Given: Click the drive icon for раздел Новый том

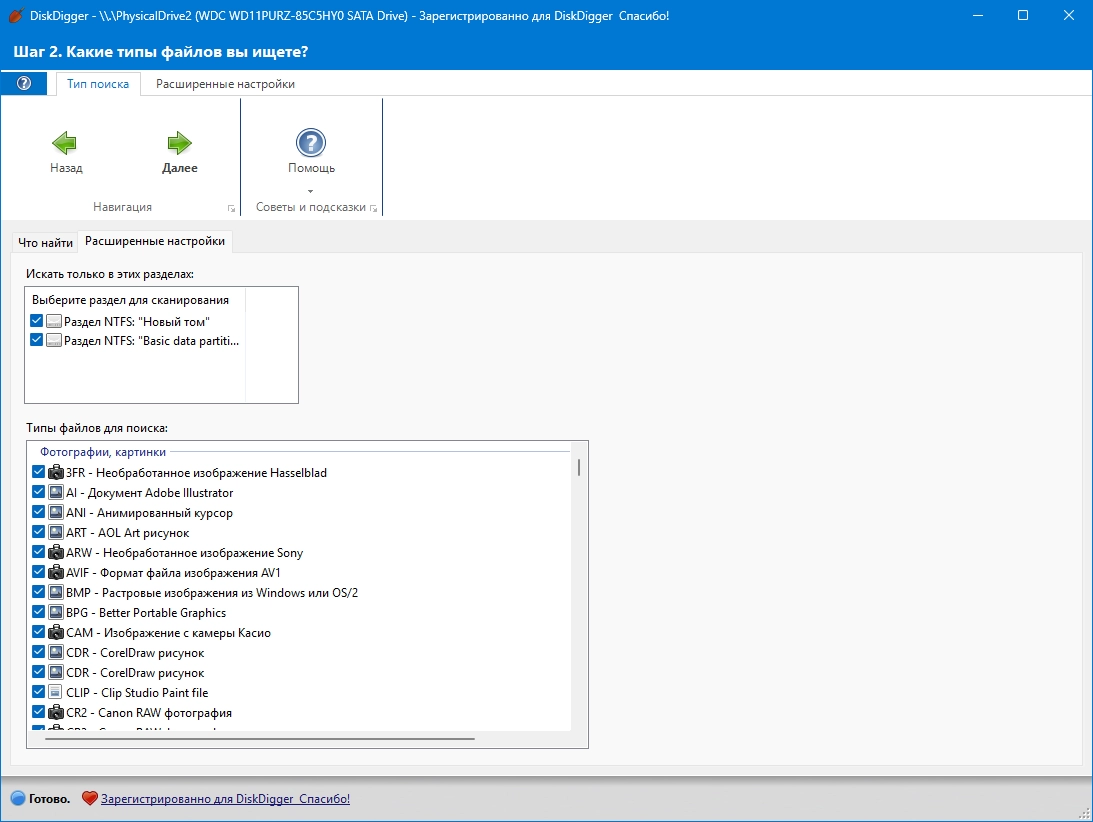Looking at the screenshot, I should tap(54, 321).
